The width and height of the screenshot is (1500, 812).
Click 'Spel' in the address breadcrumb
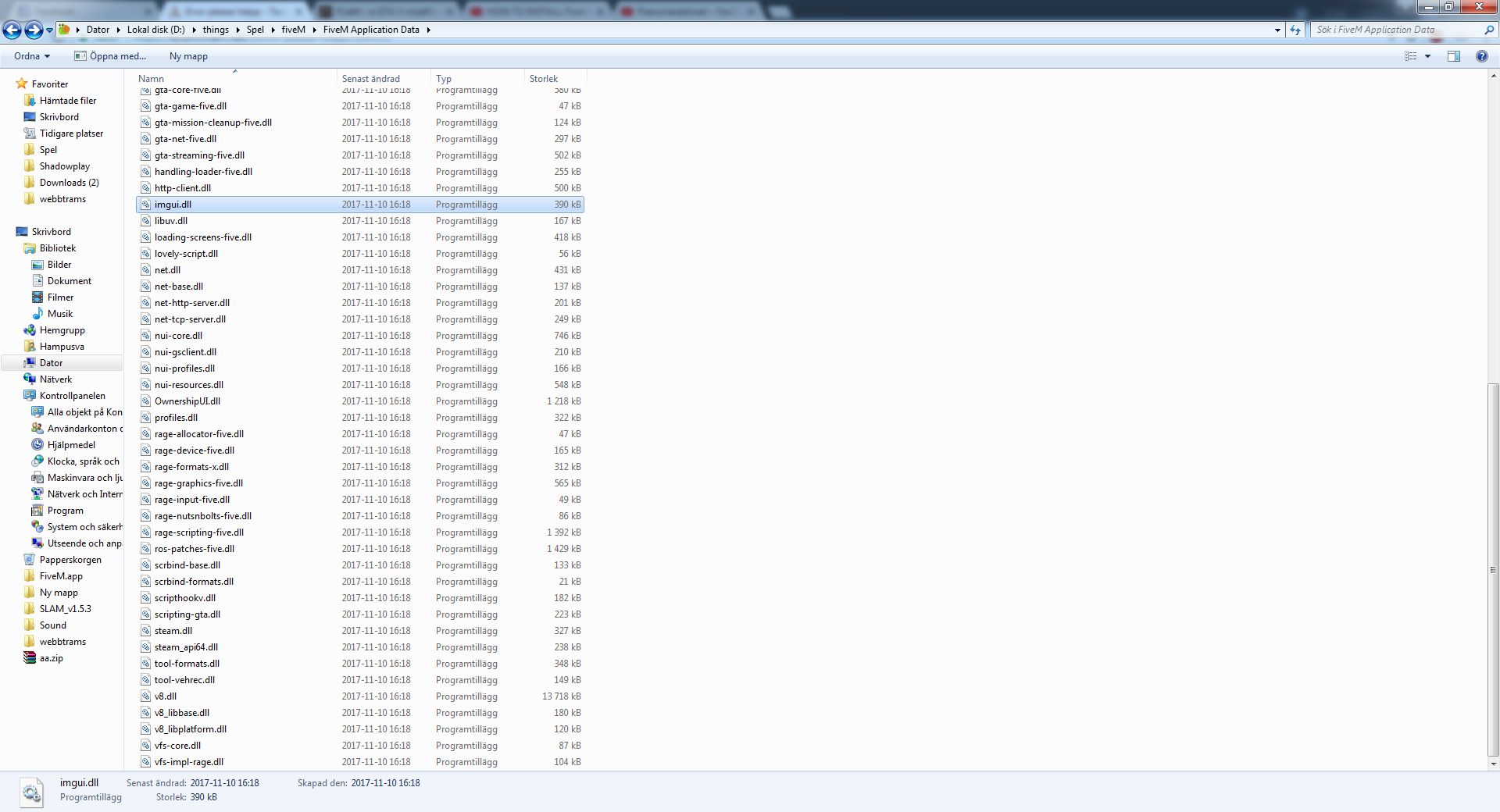point(255,30)
